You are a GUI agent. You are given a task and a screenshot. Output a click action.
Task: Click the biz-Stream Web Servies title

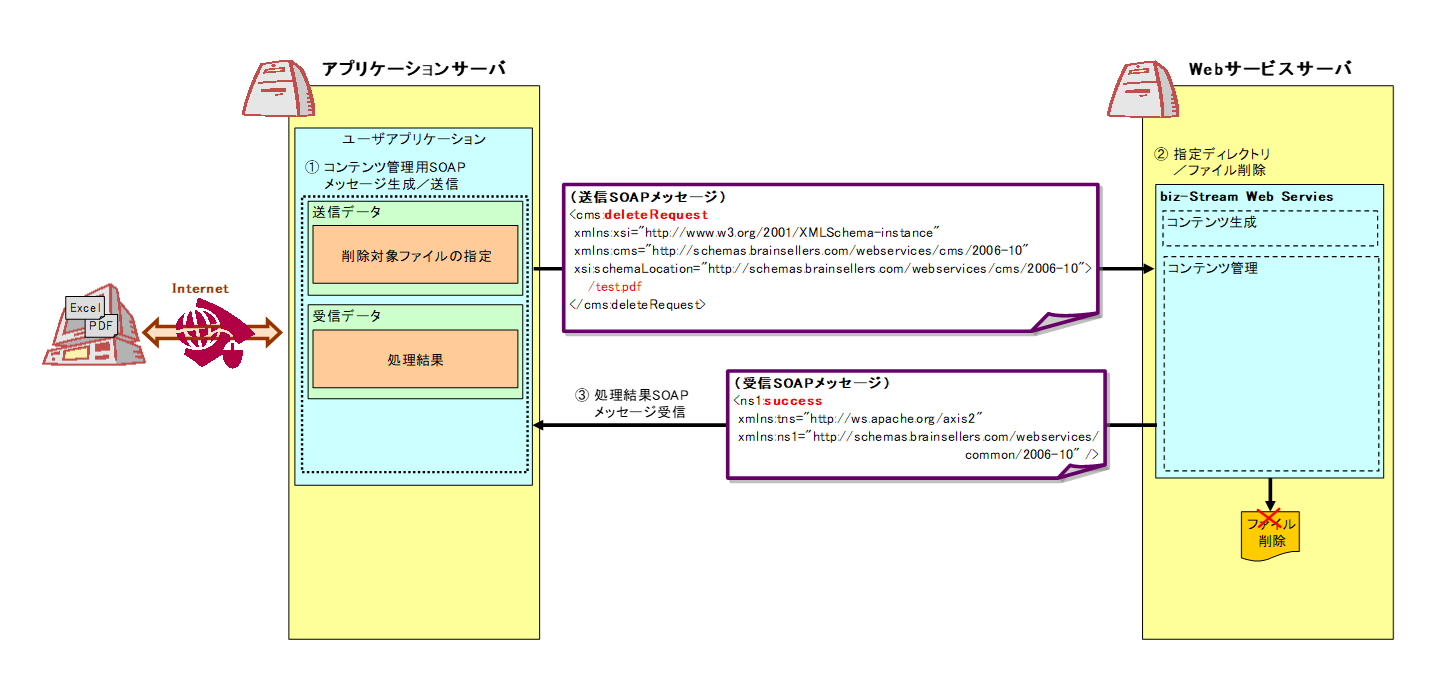pyautogui.click(x=1245, y=197)
